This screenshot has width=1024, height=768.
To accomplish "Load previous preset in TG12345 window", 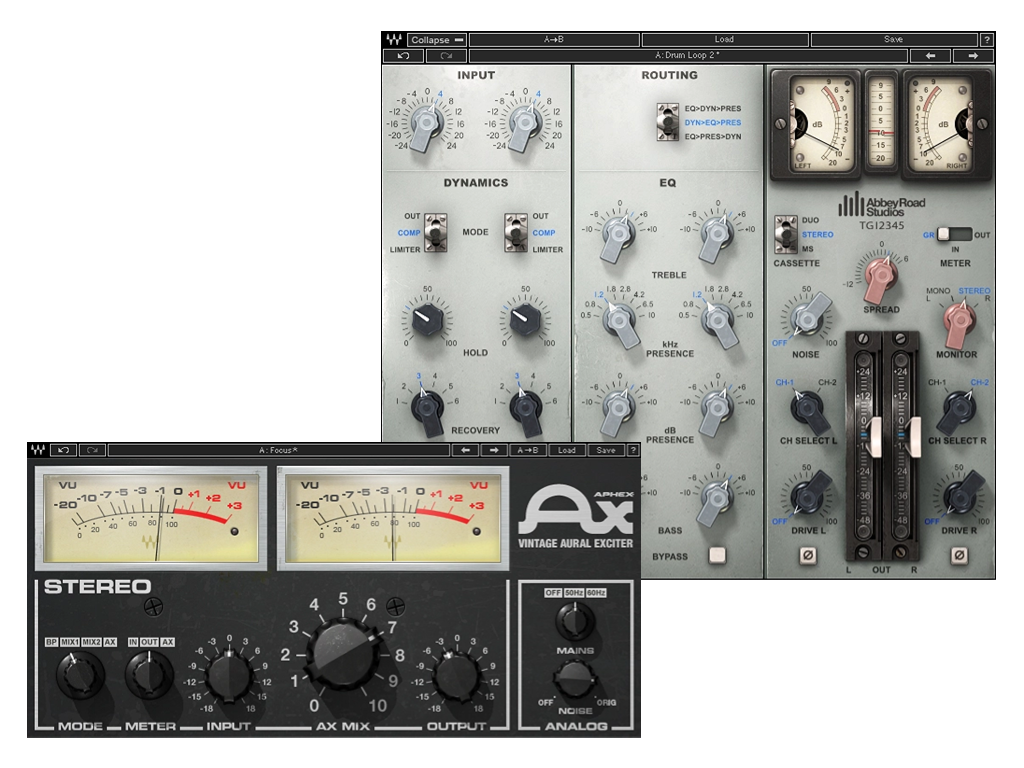I will pos(931,56).
